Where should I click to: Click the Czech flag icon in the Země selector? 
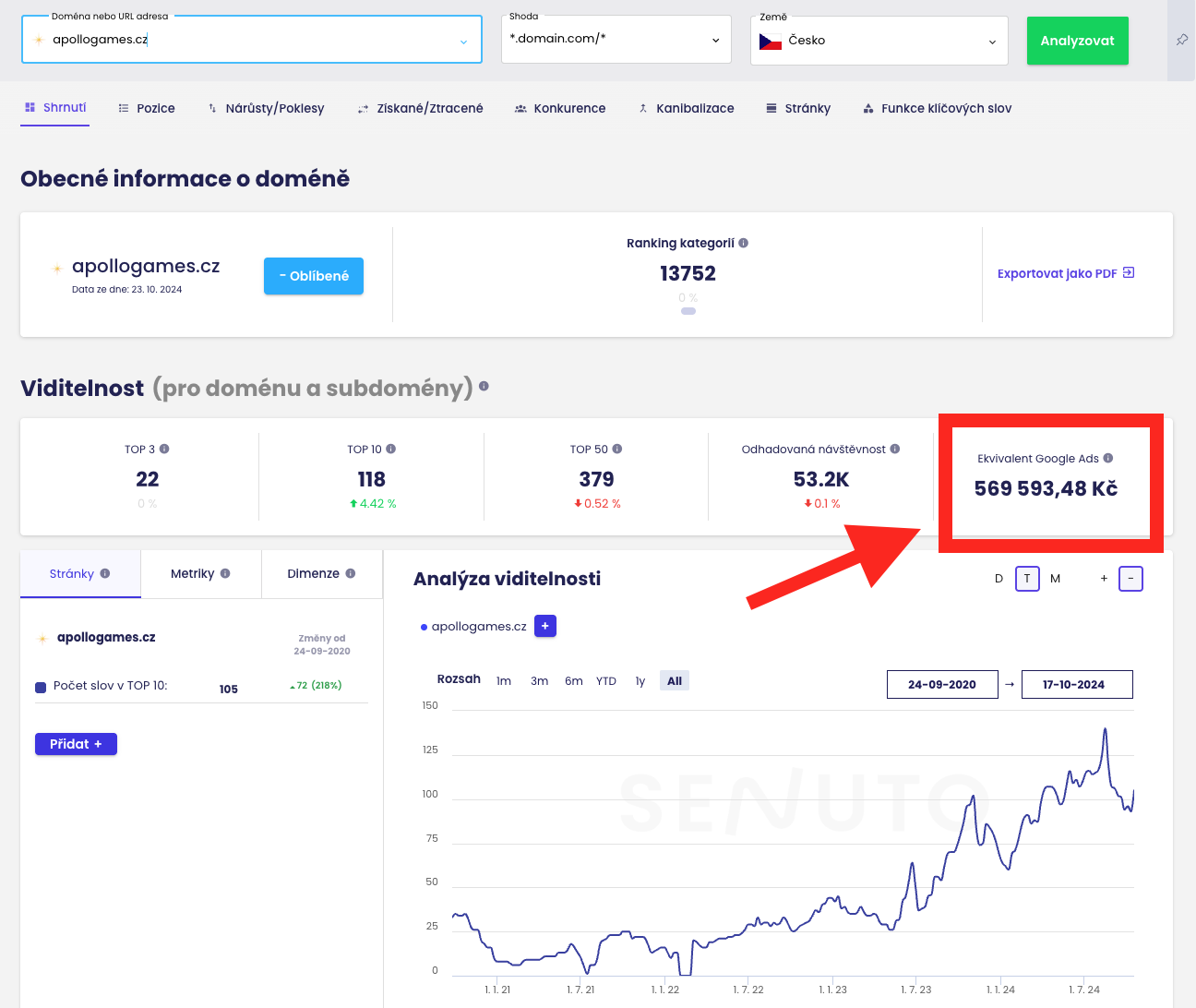[771, 40]
